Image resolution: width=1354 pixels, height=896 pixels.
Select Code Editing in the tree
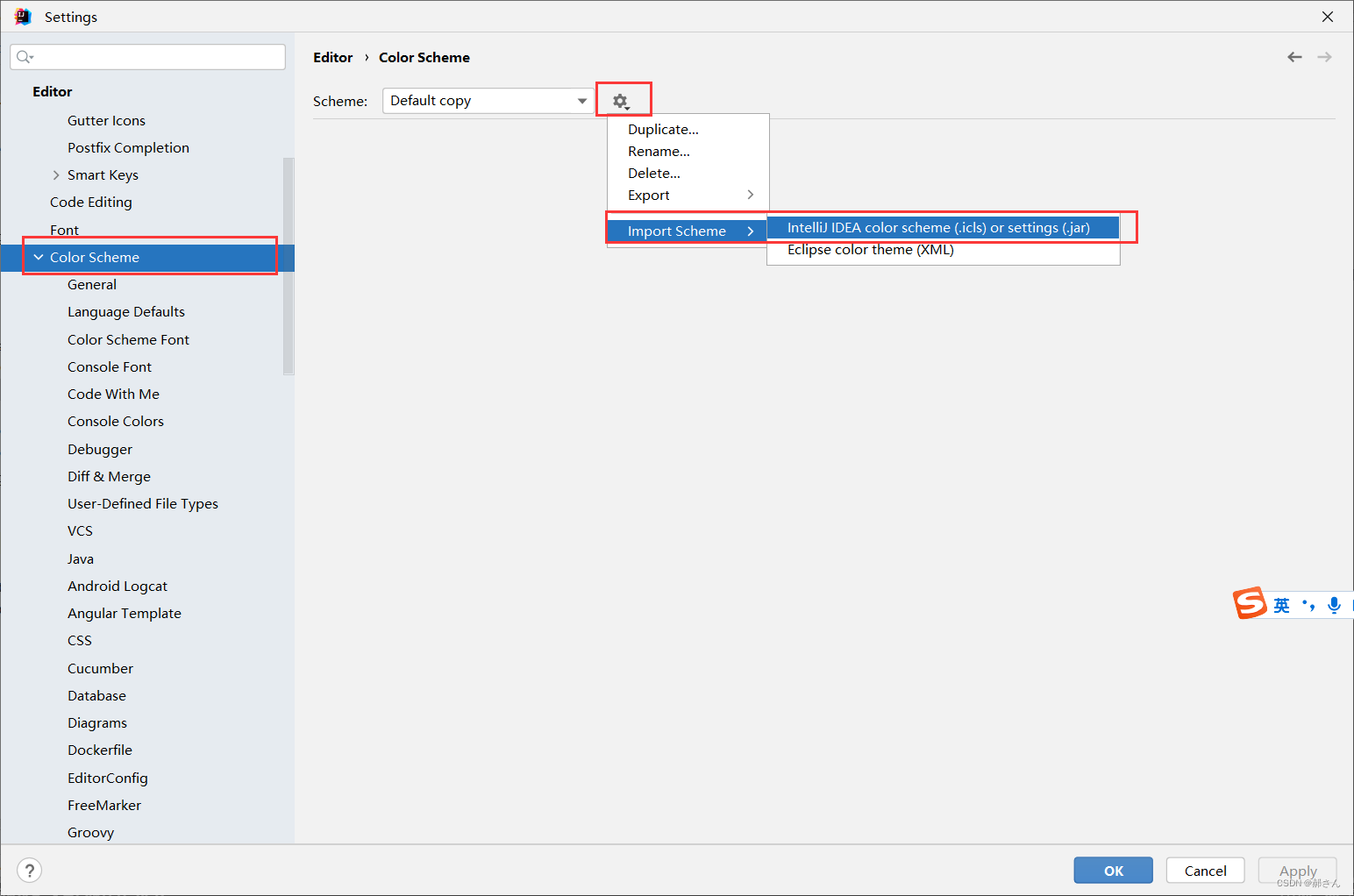point(91,202)
